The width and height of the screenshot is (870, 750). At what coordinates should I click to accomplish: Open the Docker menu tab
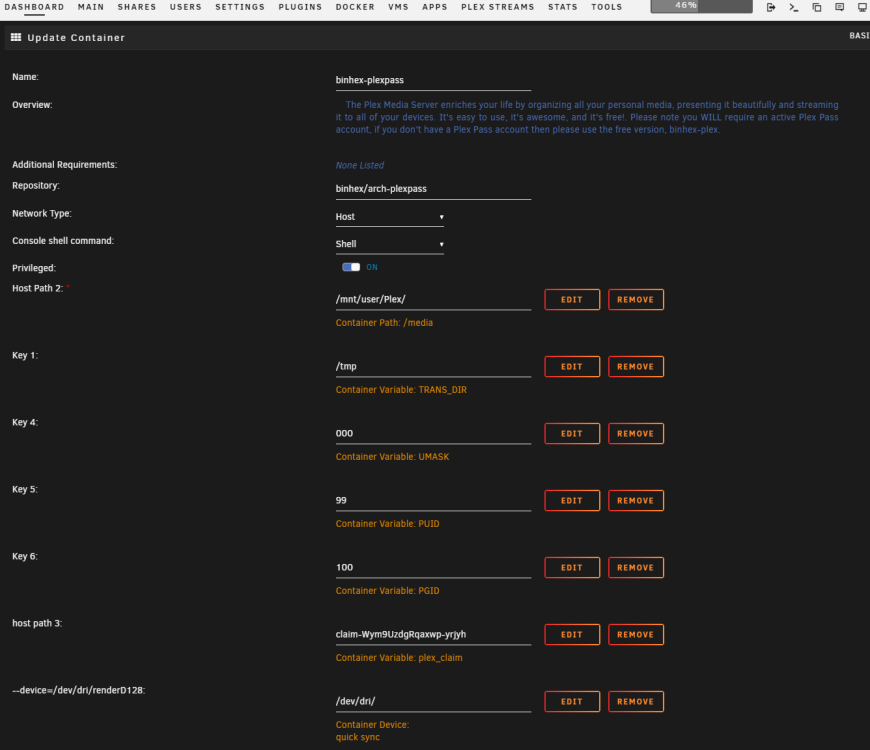(x=355, y=7)
